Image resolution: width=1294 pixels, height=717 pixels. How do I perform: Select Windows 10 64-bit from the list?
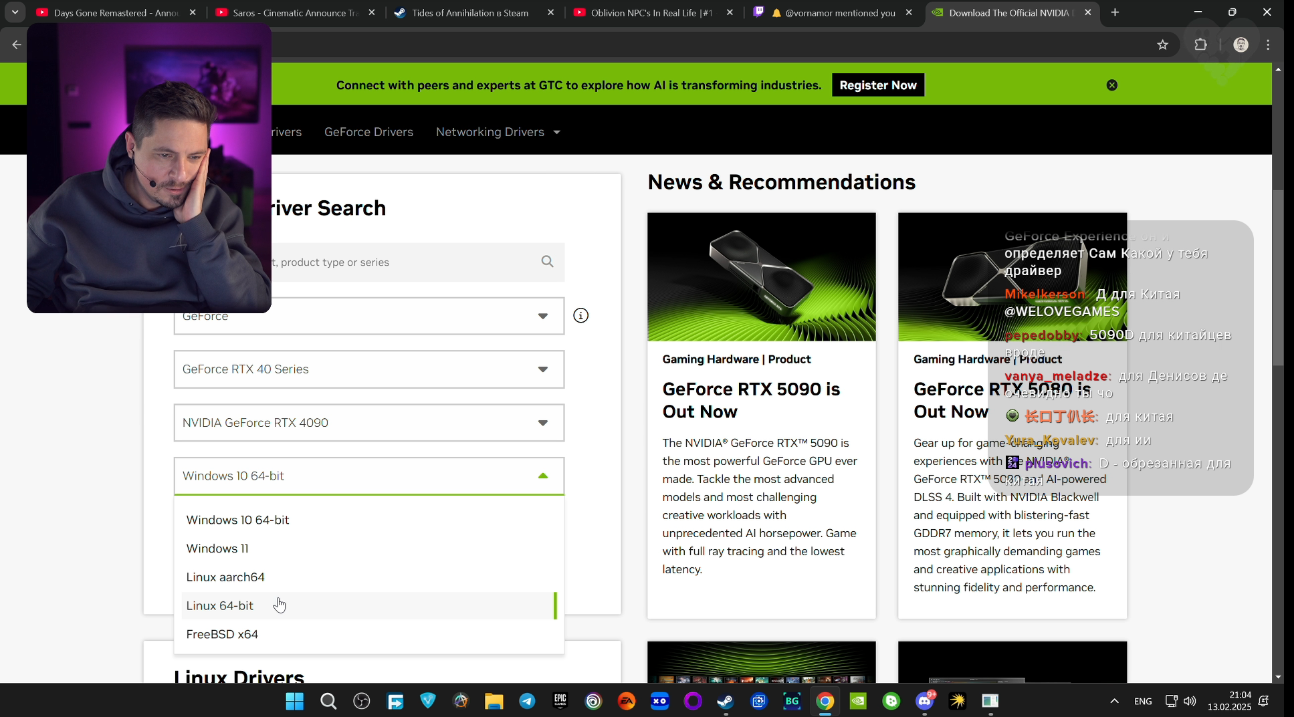click(x=369, y=520)
